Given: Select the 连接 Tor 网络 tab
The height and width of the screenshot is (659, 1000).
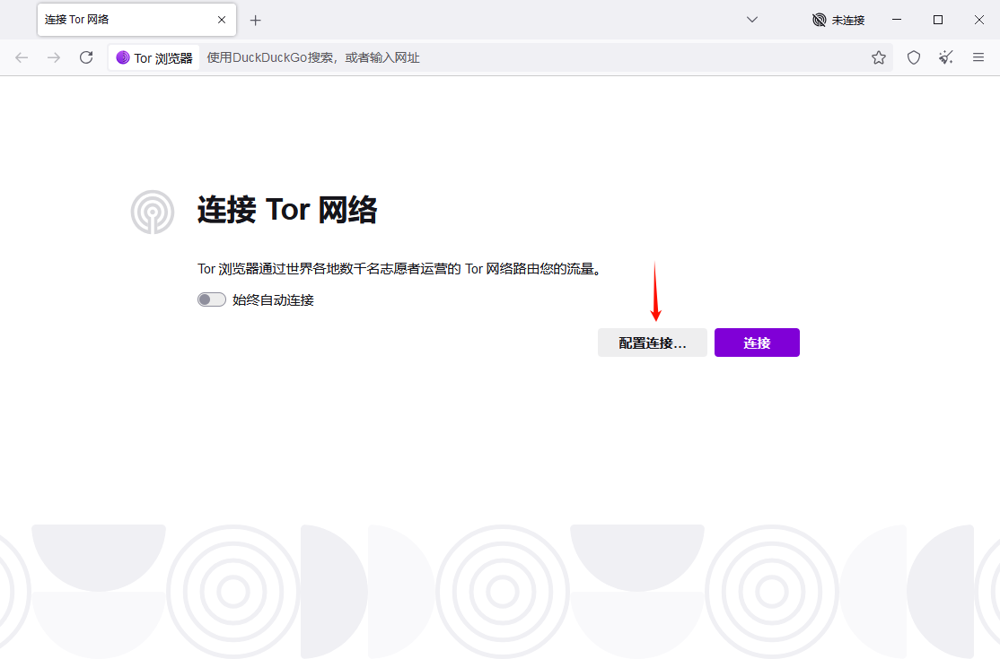Looking at the screenshot, I should (x=120, y=20).
